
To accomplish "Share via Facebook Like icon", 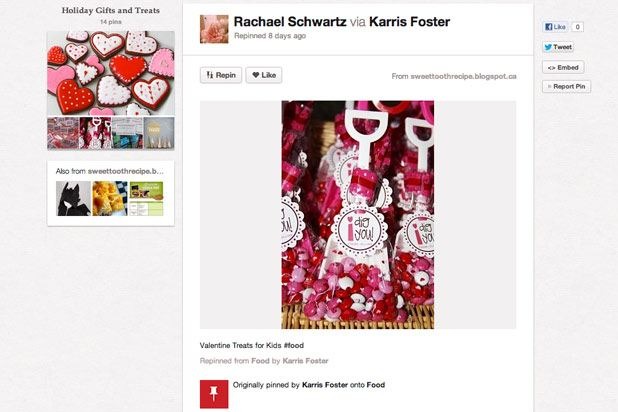I will point(556,27).
